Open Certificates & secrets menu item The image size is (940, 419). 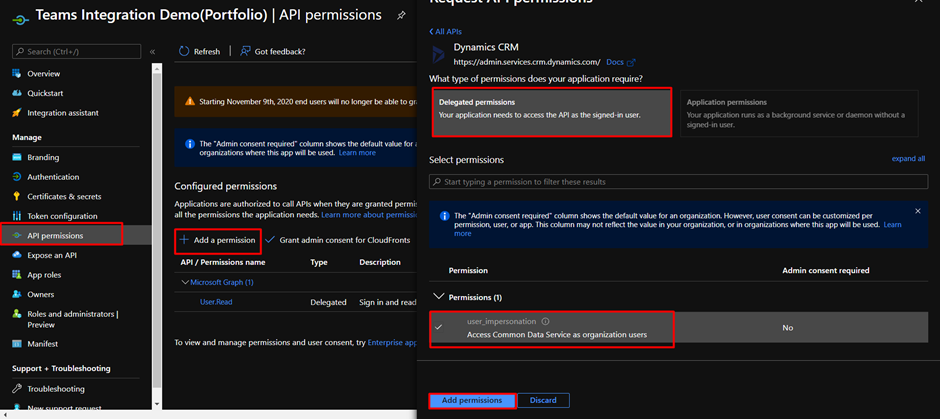tap(64, 197)
